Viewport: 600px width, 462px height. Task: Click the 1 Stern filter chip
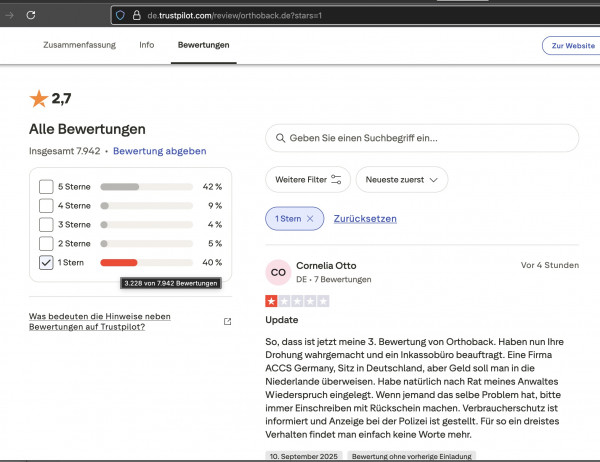point(295,219)
